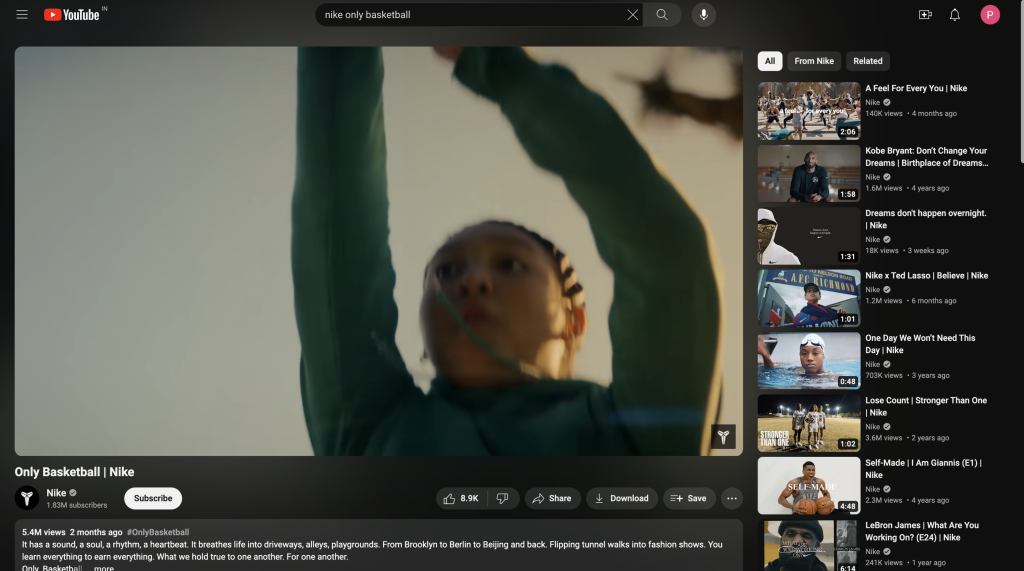Start voice search with the microphone

[x=703, y=15]
